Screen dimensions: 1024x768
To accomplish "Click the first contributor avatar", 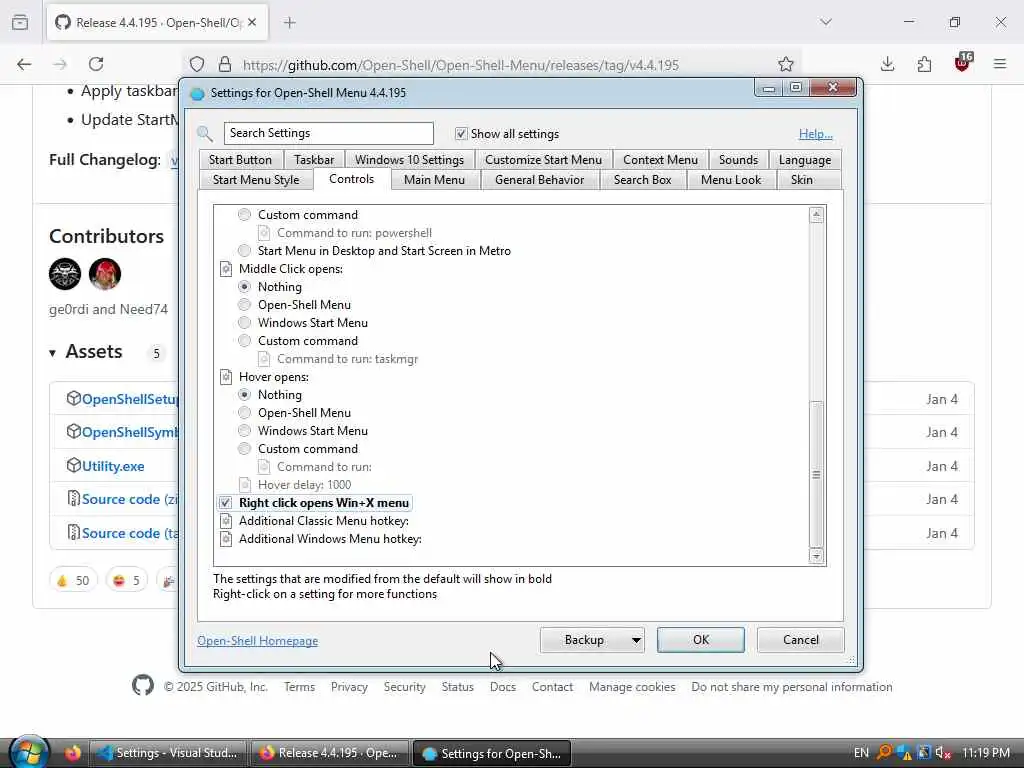I will (x=65, y=274).
